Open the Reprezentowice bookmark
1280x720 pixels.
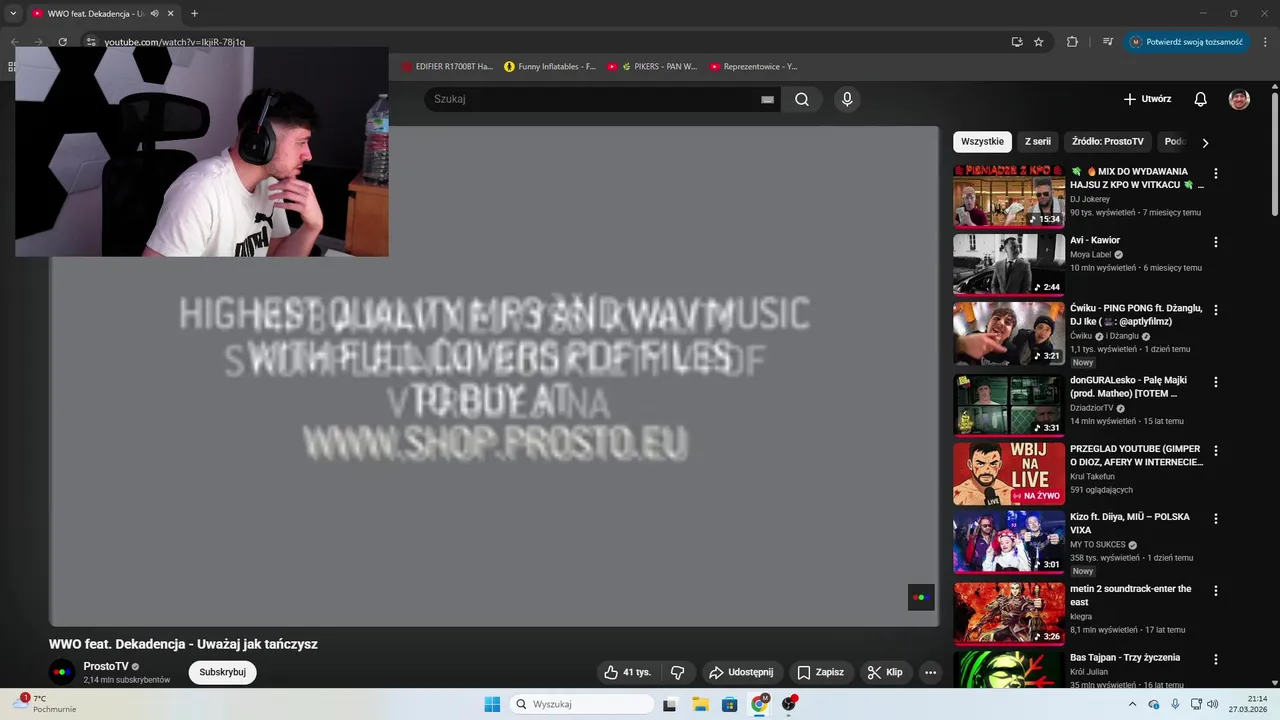coord(754,67)
